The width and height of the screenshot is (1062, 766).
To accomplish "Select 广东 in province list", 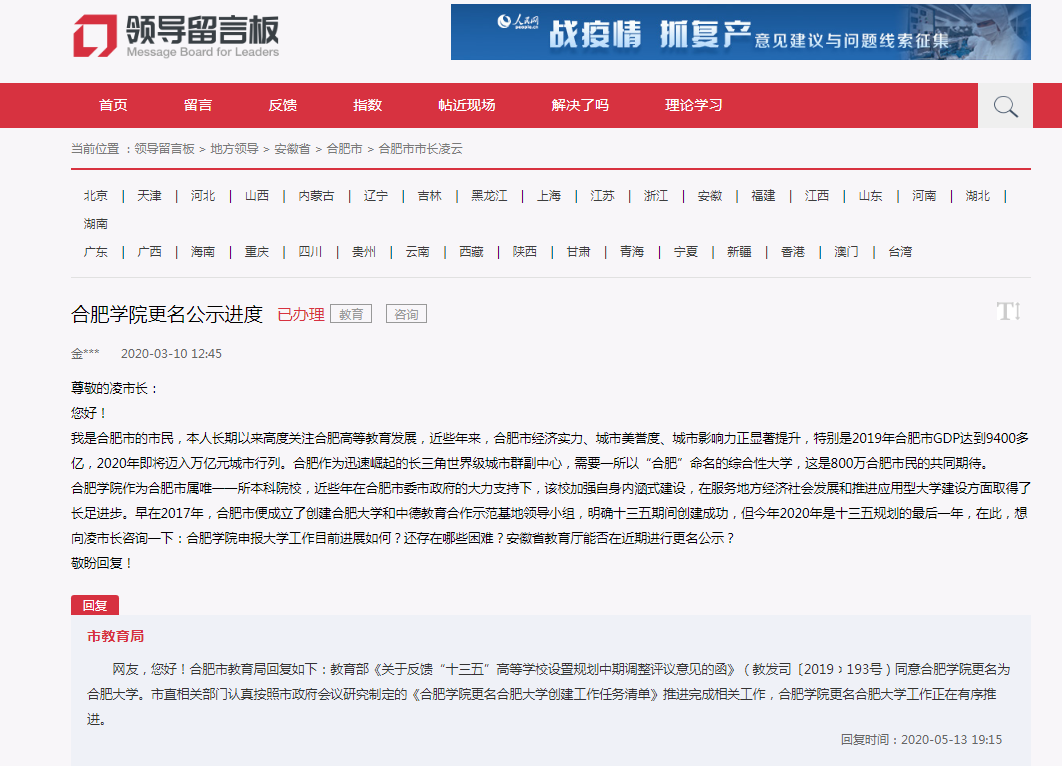I will click(95, 252).
